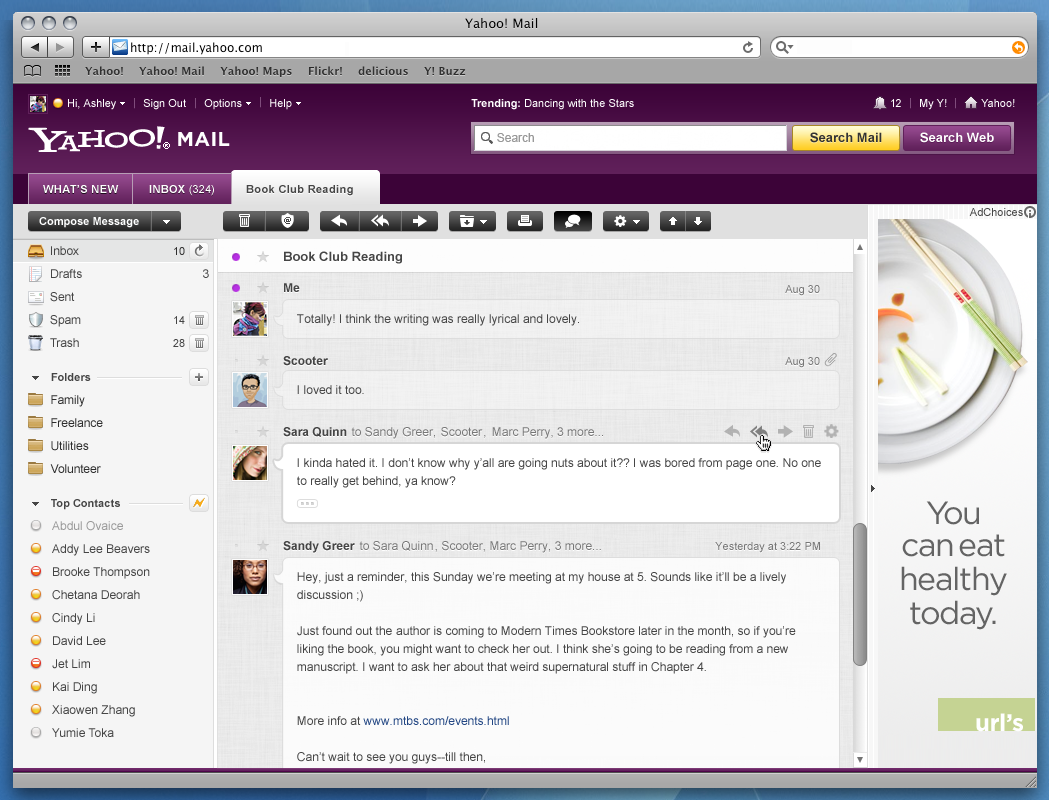This screenshot has height=800, width=1049.
Task: Empty the Trash folder with its trash icon
Action: (199, 343)
